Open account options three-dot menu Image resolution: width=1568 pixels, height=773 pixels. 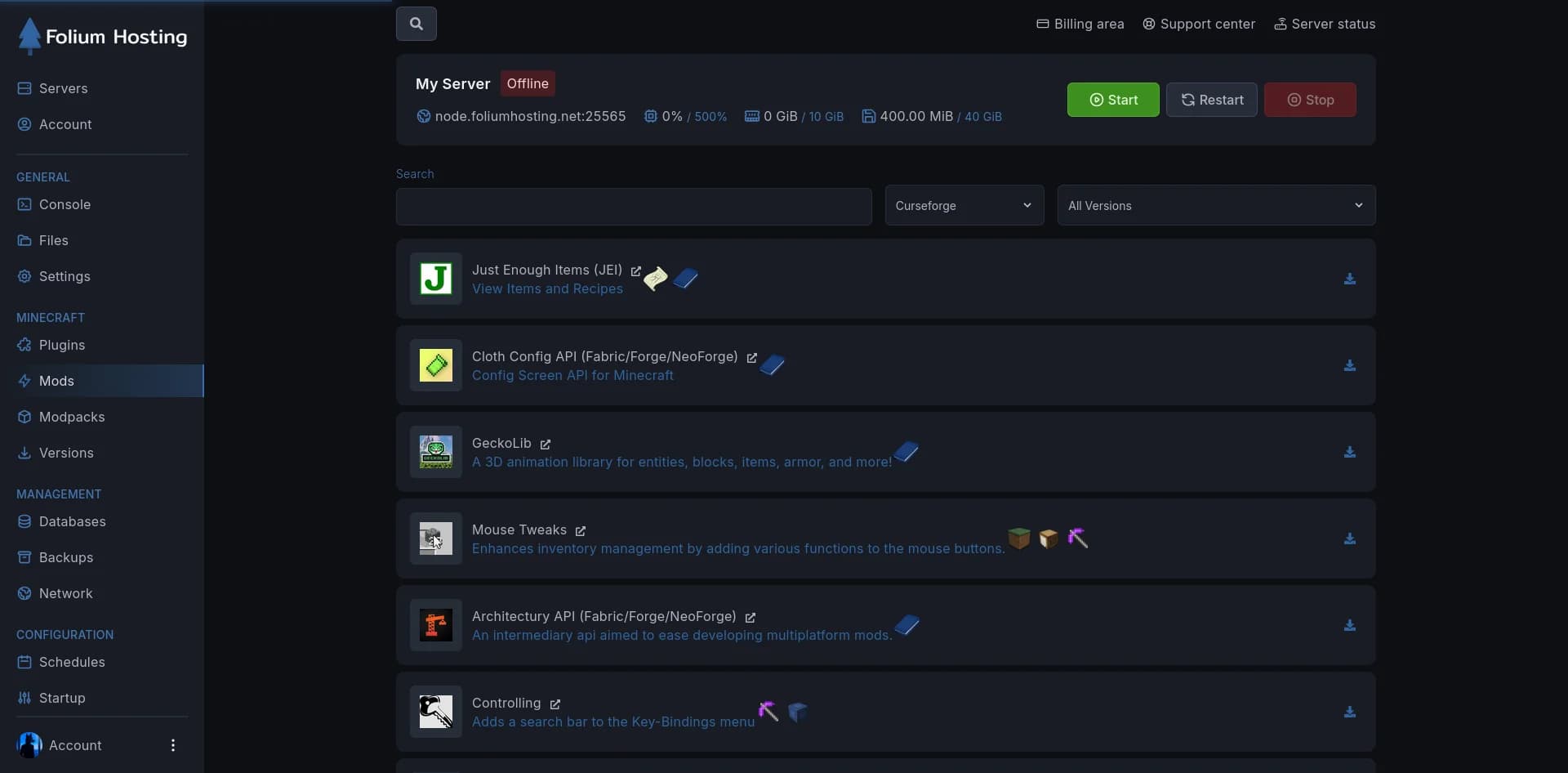pyautogui.click(x=172, y=745)
